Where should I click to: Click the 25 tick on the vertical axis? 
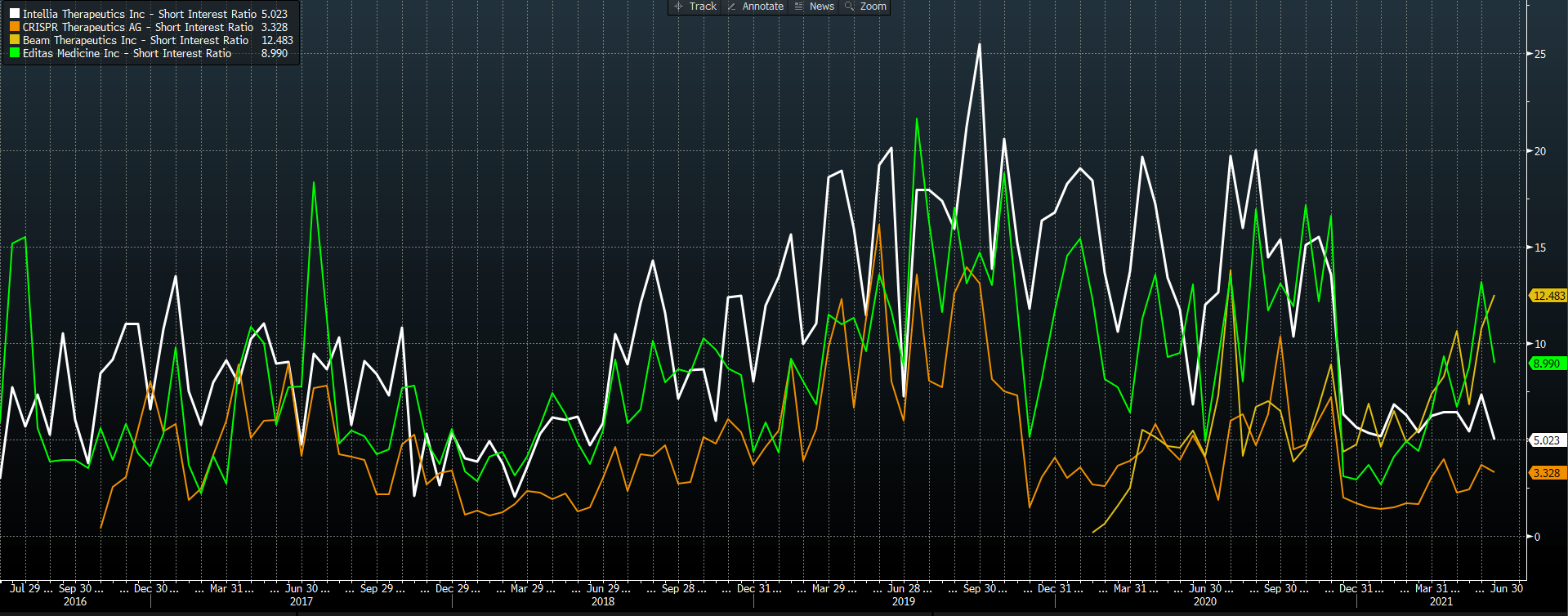pyautogui.click(x=1540, y=54)
